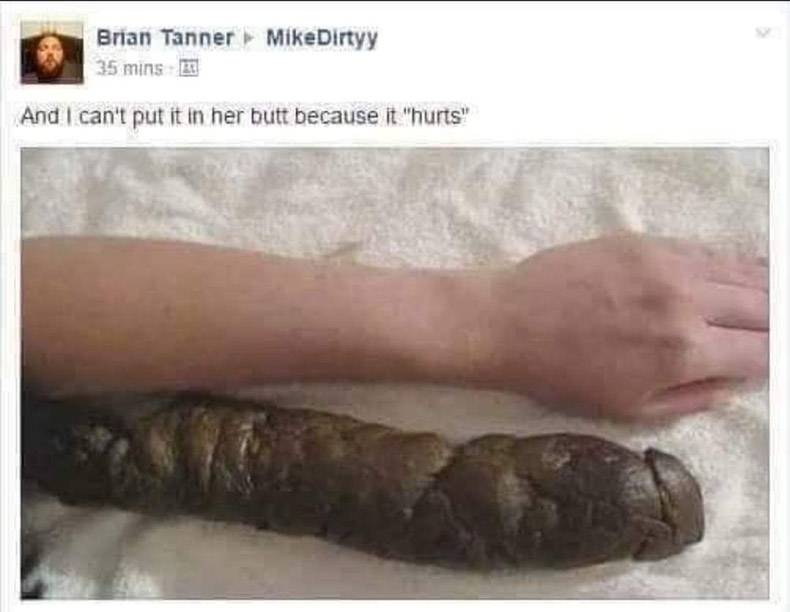Visit the MikeDirtyy timeline link
This screenshot has height=612, width=790.
coord(321,38)
